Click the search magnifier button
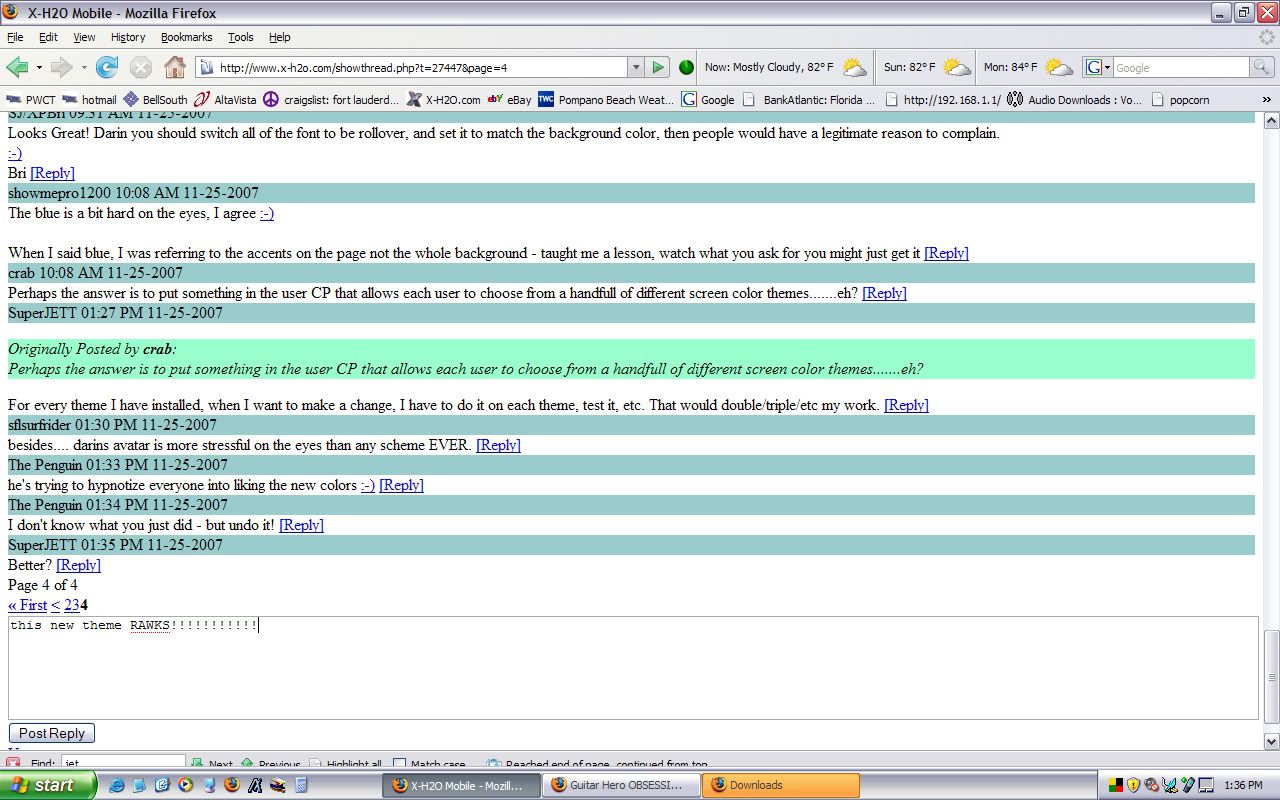The image size is (1280, 800). (x=1263, y=67)
